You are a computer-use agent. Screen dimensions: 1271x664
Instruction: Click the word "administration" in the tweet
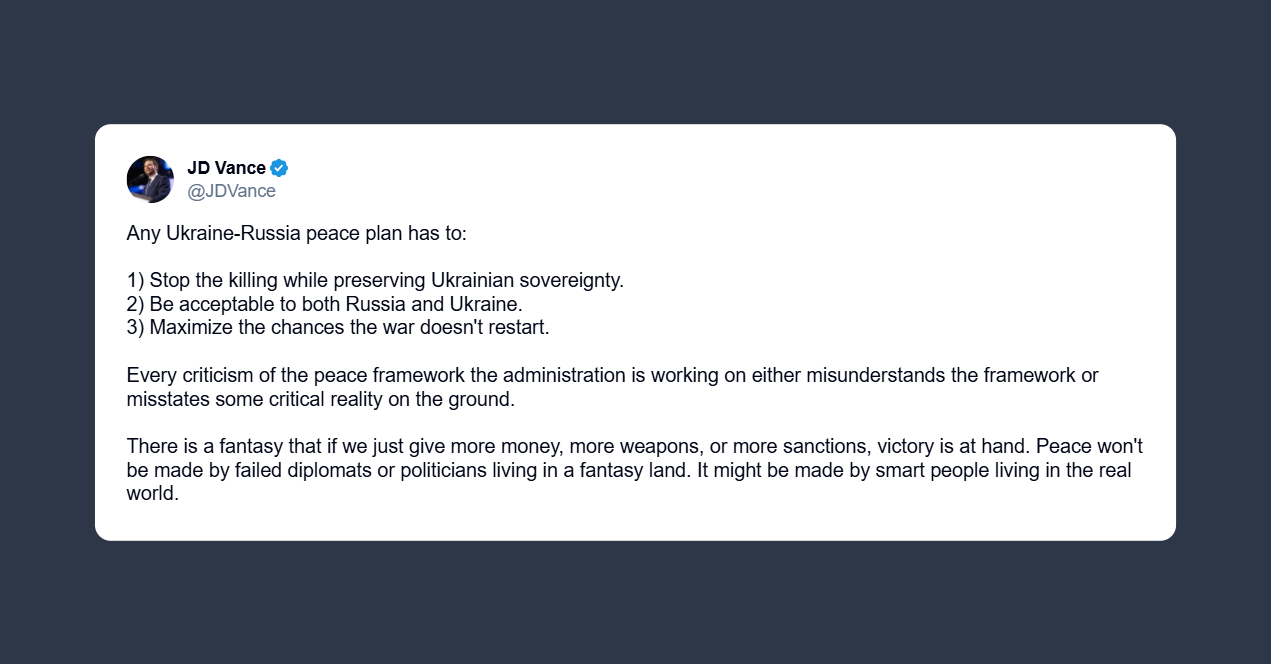pyautogui.click(x=563, y=375)
